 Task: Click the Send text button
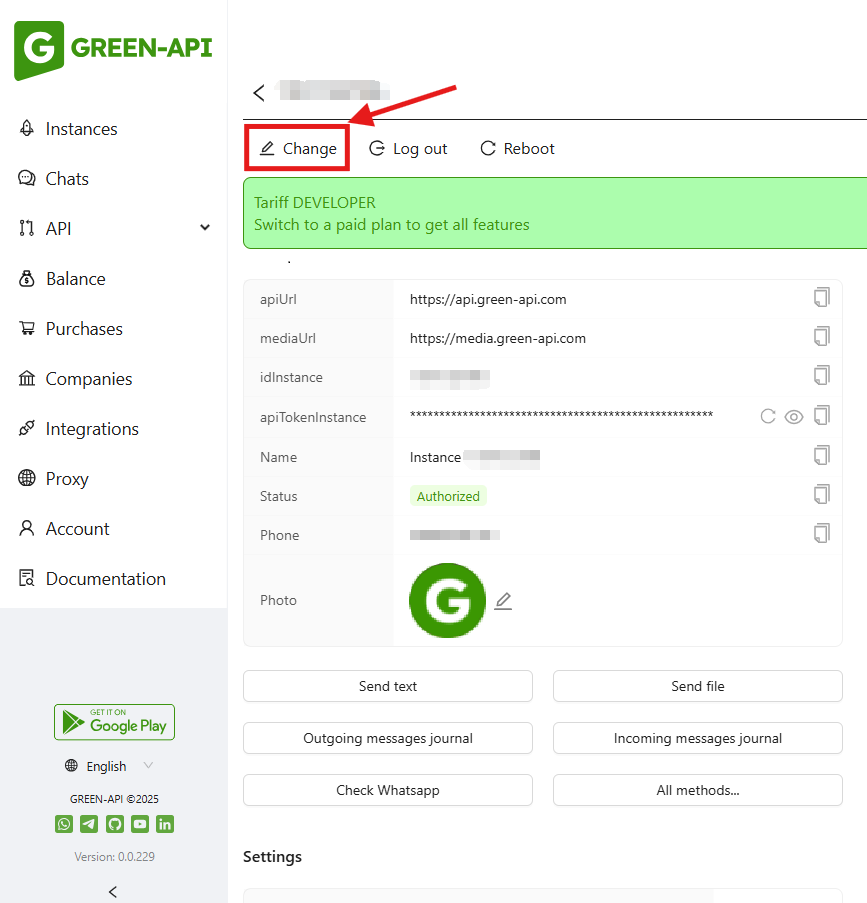pos(388,686)
